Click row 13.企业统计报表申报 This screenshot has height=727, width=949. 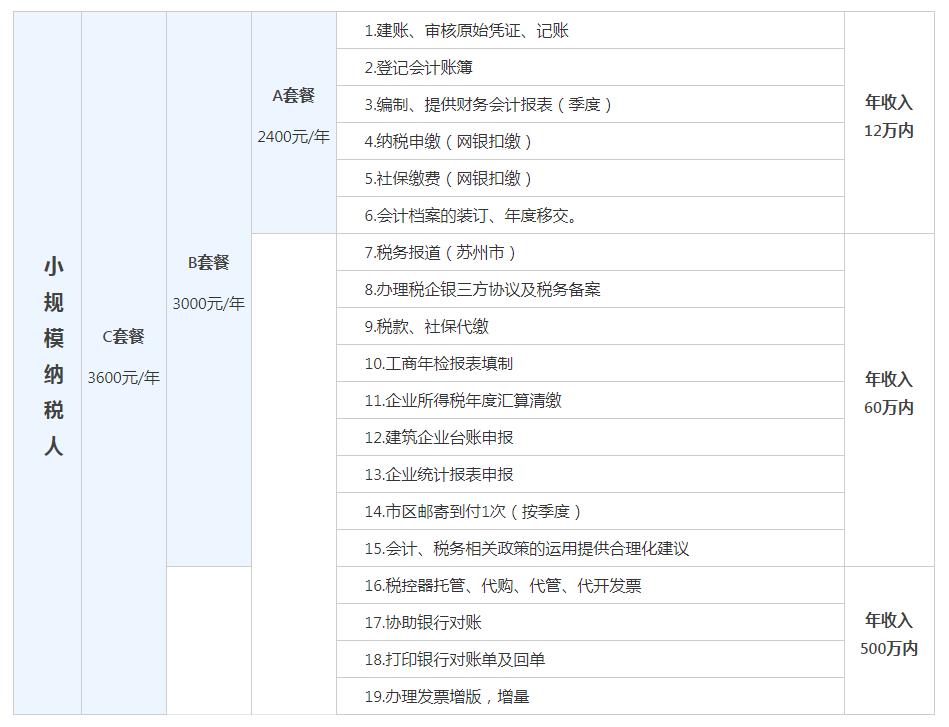coord(590,474)
